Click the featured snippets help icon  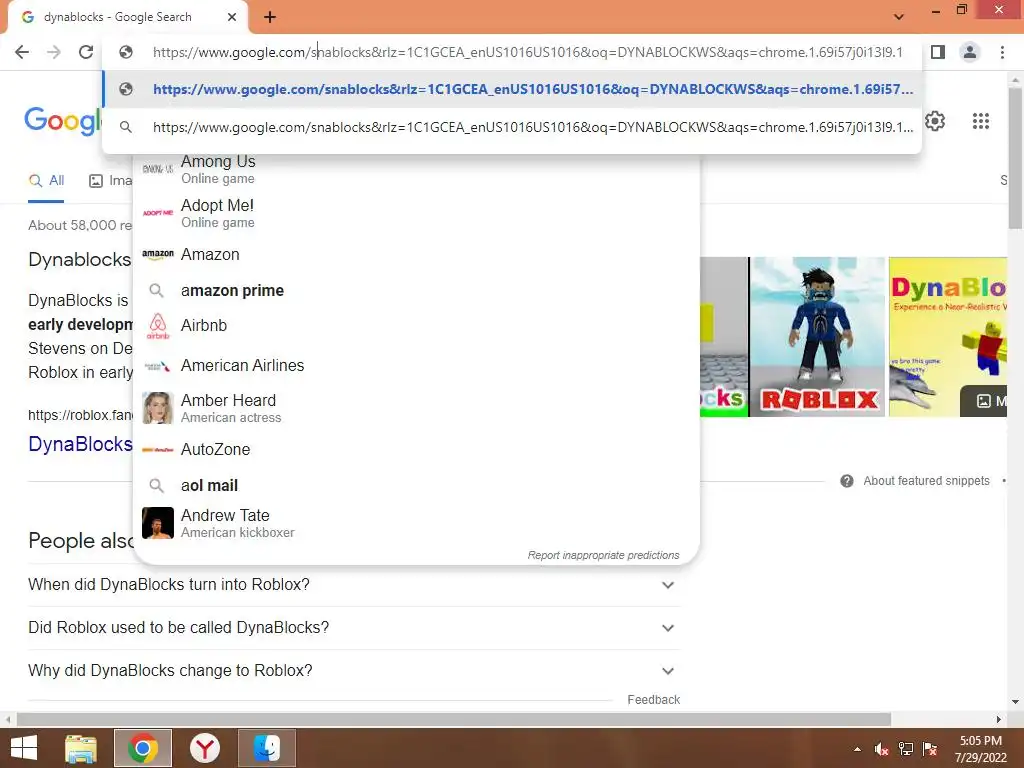[x=847, y=481]
